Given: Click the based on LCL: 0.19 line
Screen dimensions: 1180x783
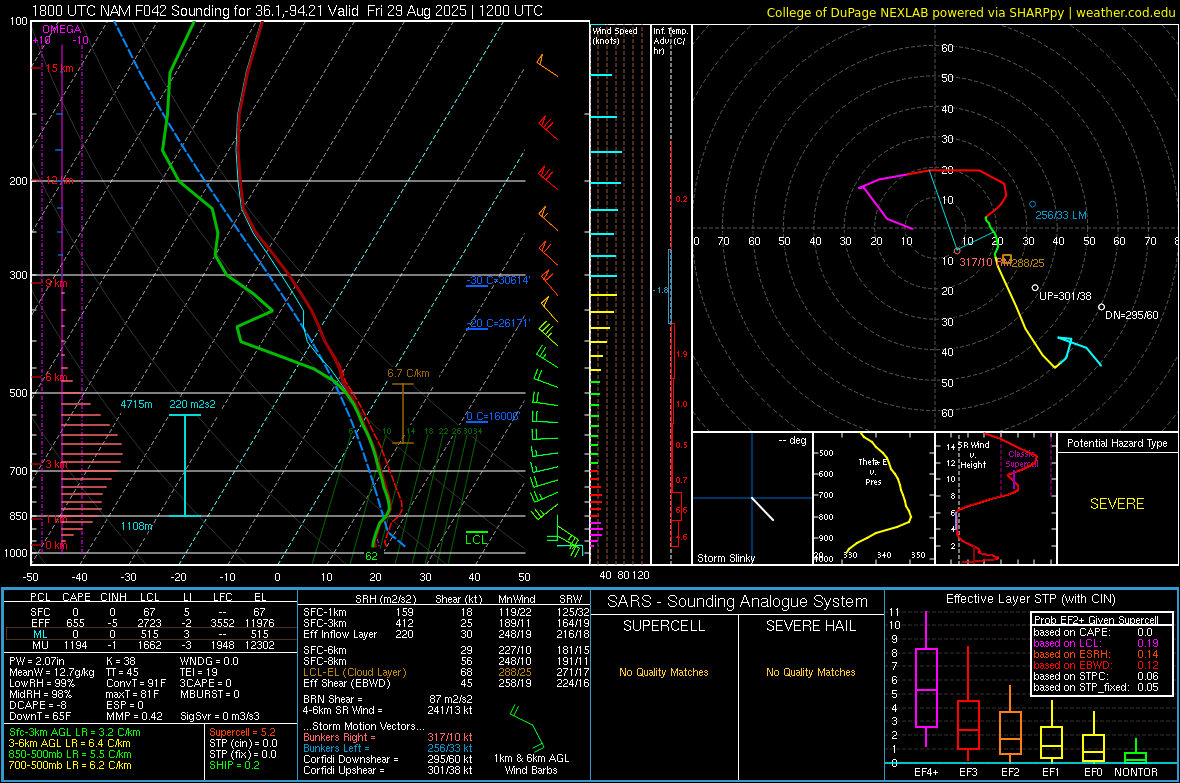Looking at the screenshot, I should (1096, 644).
